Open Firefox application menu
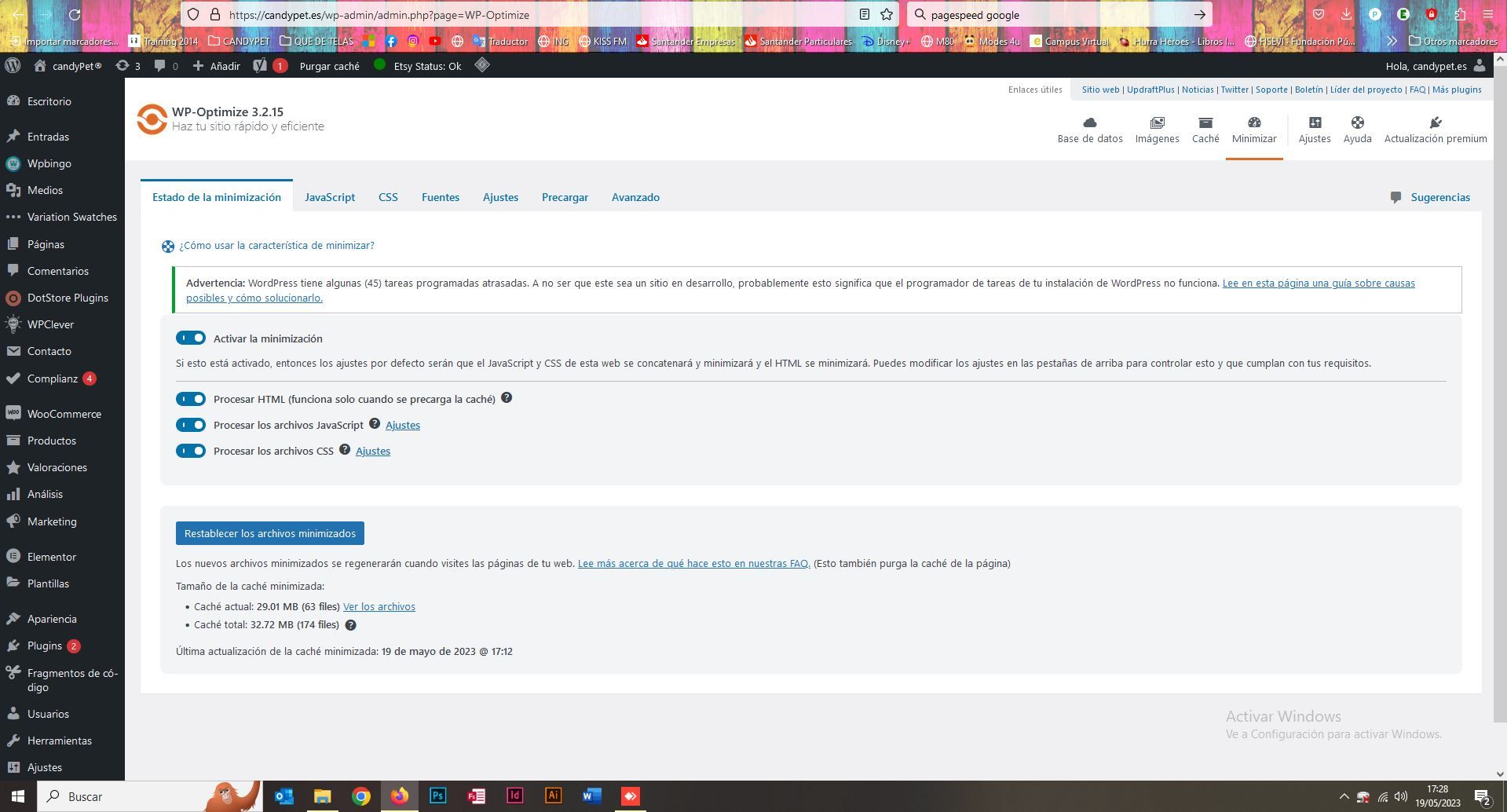This screenshot has height=812, width=1507. tap(1487, 14)
